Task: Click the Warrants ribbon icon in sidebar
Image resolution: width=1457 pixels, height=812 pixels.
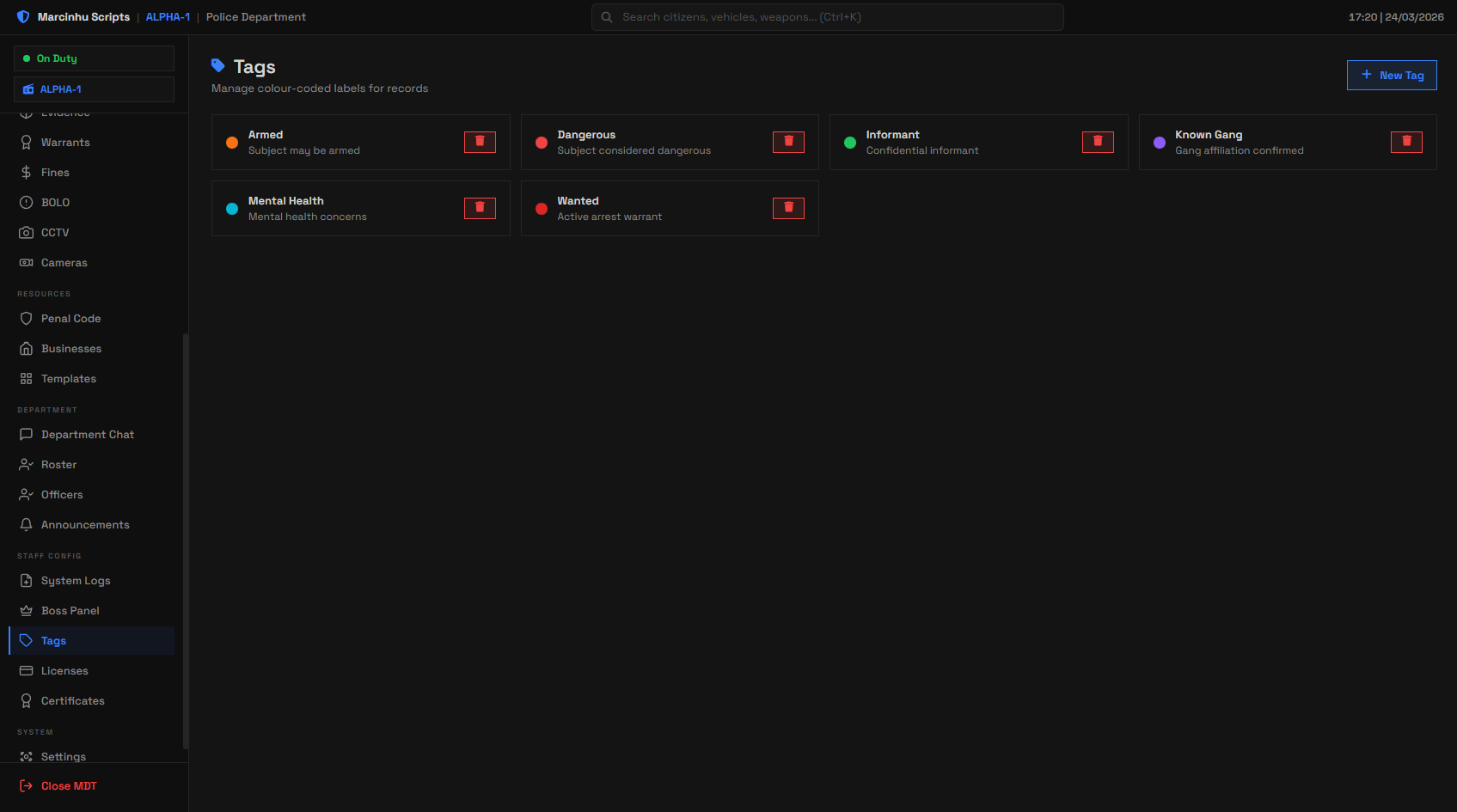Action: pos(27,143)
